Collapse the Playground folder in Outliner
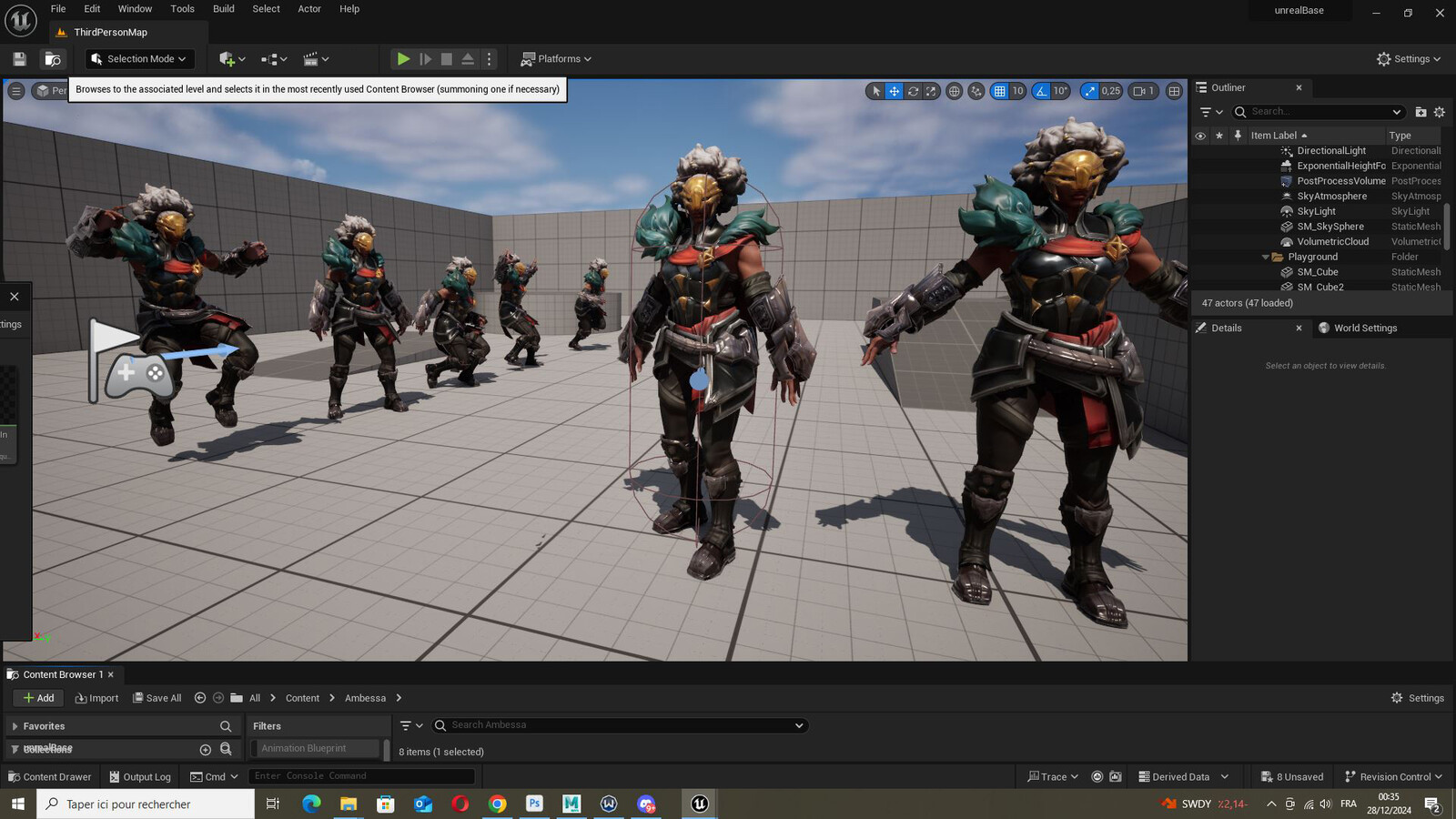Viewport: 1456px width, 819px height. point(1265,258)
